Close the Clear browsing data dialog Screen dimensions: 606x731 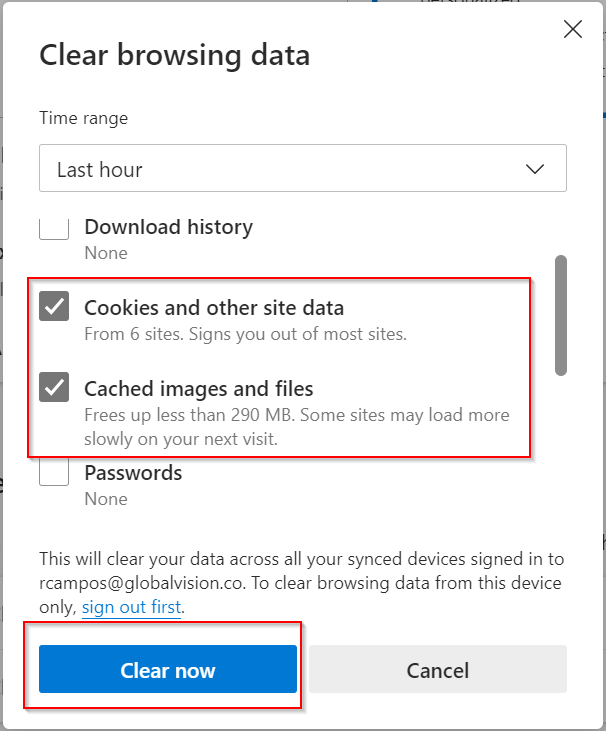point(573,29)
